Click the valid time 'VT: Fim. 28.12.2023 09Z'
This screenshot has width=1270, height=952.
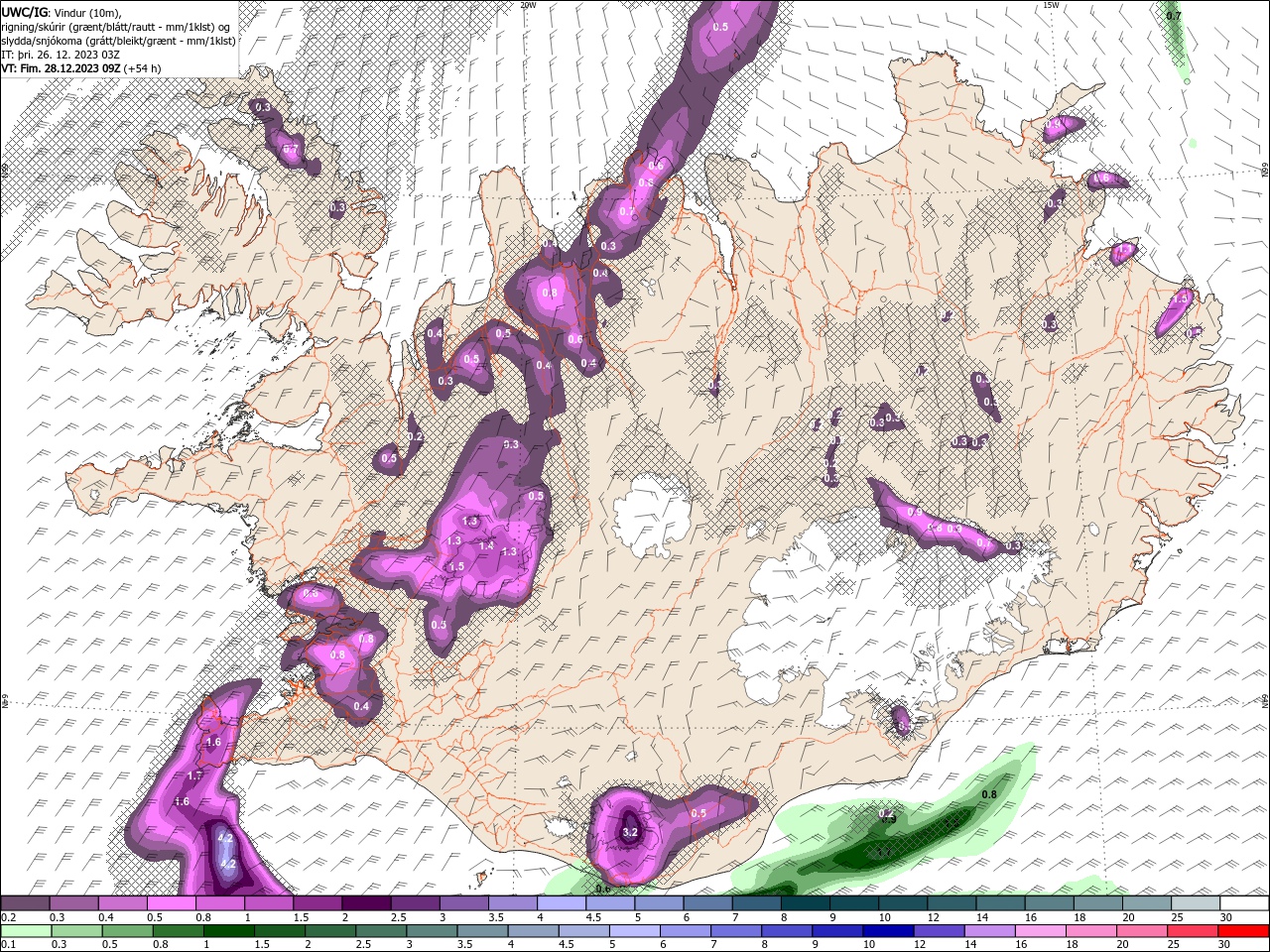pyautogui.click(x=61, y=68)
